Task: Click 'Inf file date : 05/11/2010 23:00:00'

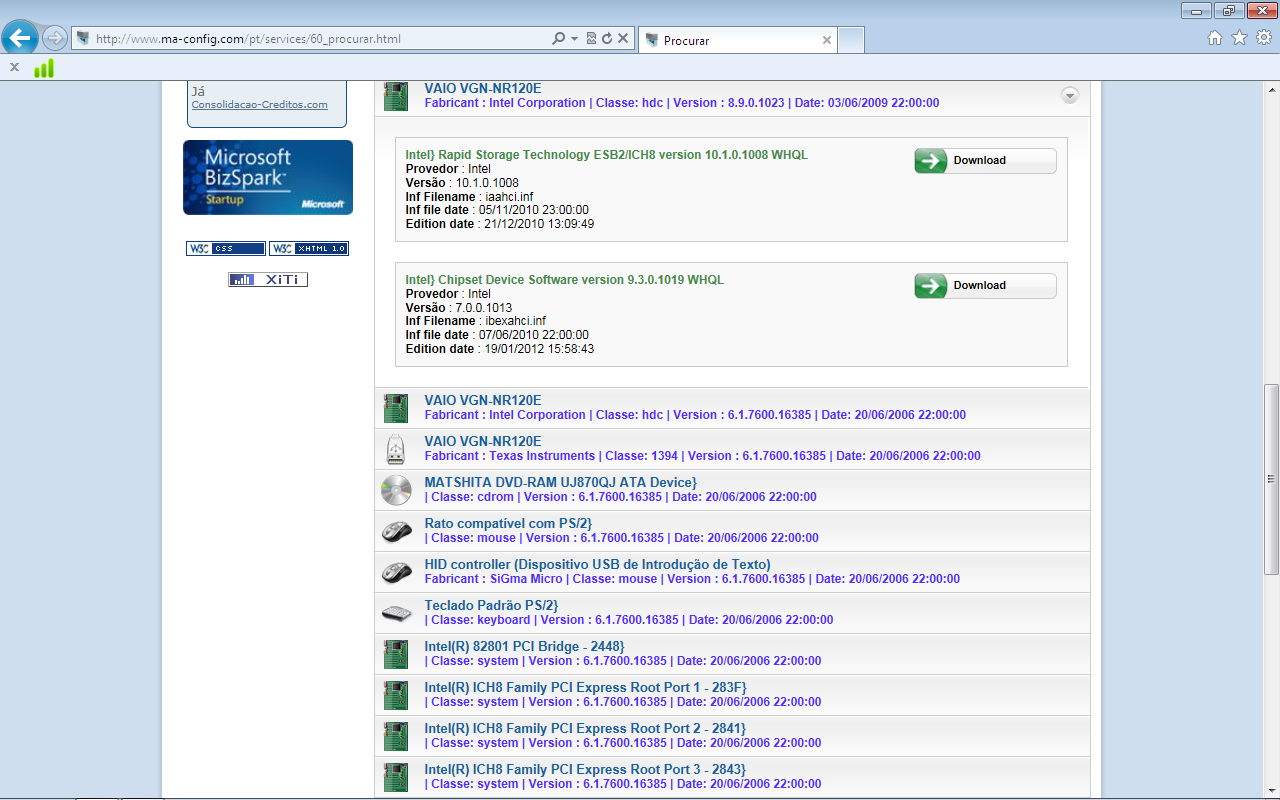Action: coord(497,210)
